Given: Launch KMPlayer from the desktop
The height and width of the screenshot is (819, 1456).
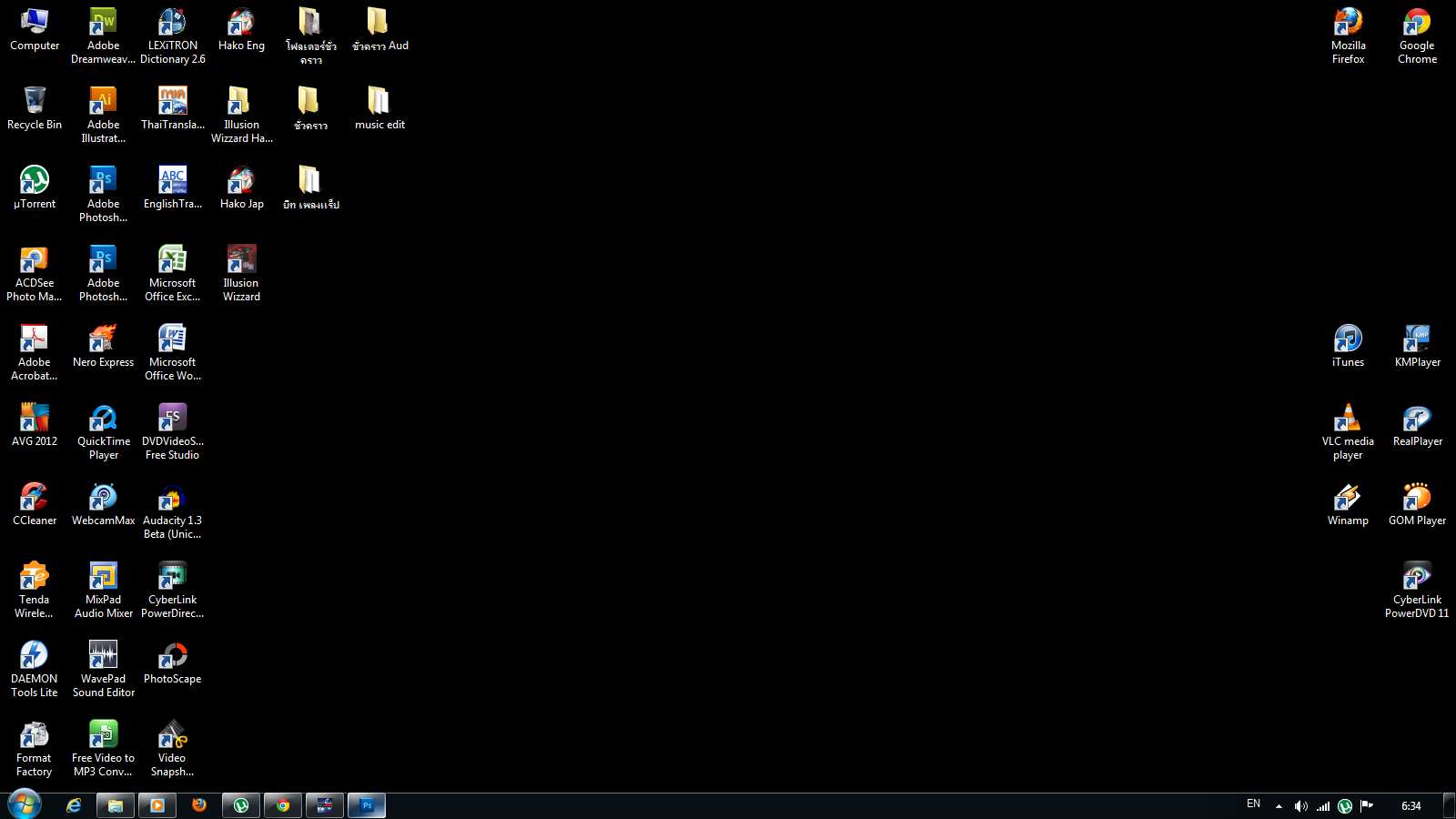Looking at the screenshot, I should [x=1418, y=346].
